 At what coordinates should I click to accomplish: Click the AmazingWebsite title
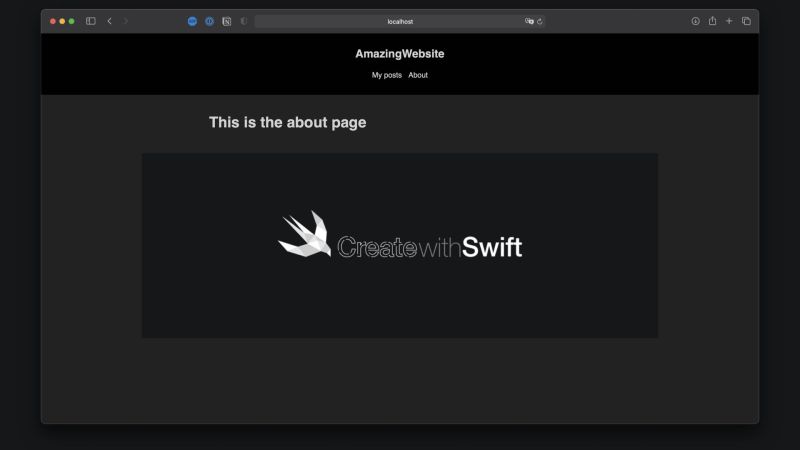(400, 54)
